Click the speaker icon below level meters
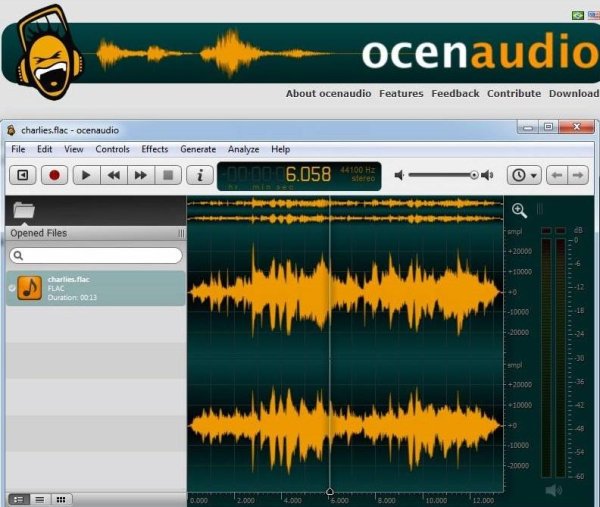Viewport: 600px width, 507px height. tap(553, 490)
